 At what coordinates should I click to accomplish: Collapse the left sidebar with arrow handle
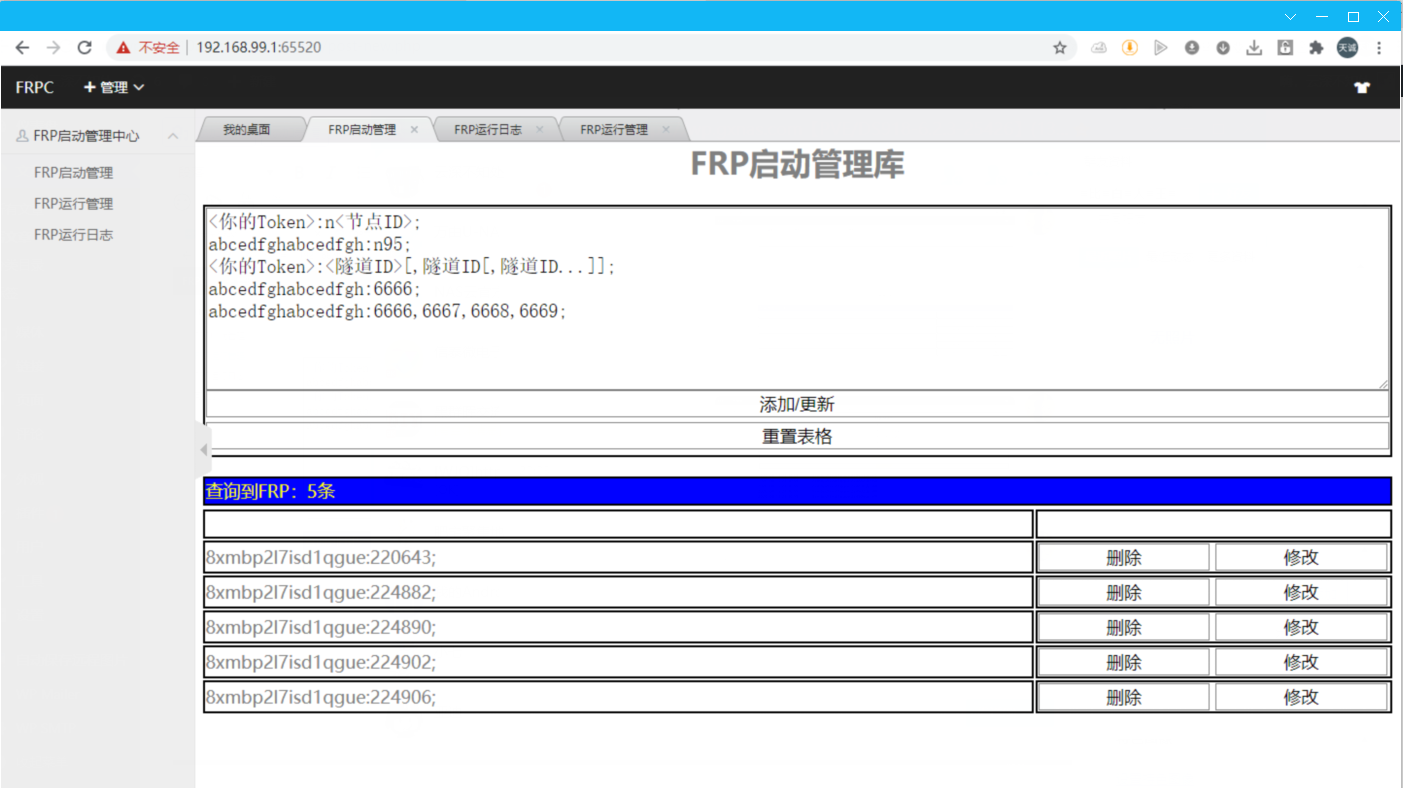tap(203, 450)
